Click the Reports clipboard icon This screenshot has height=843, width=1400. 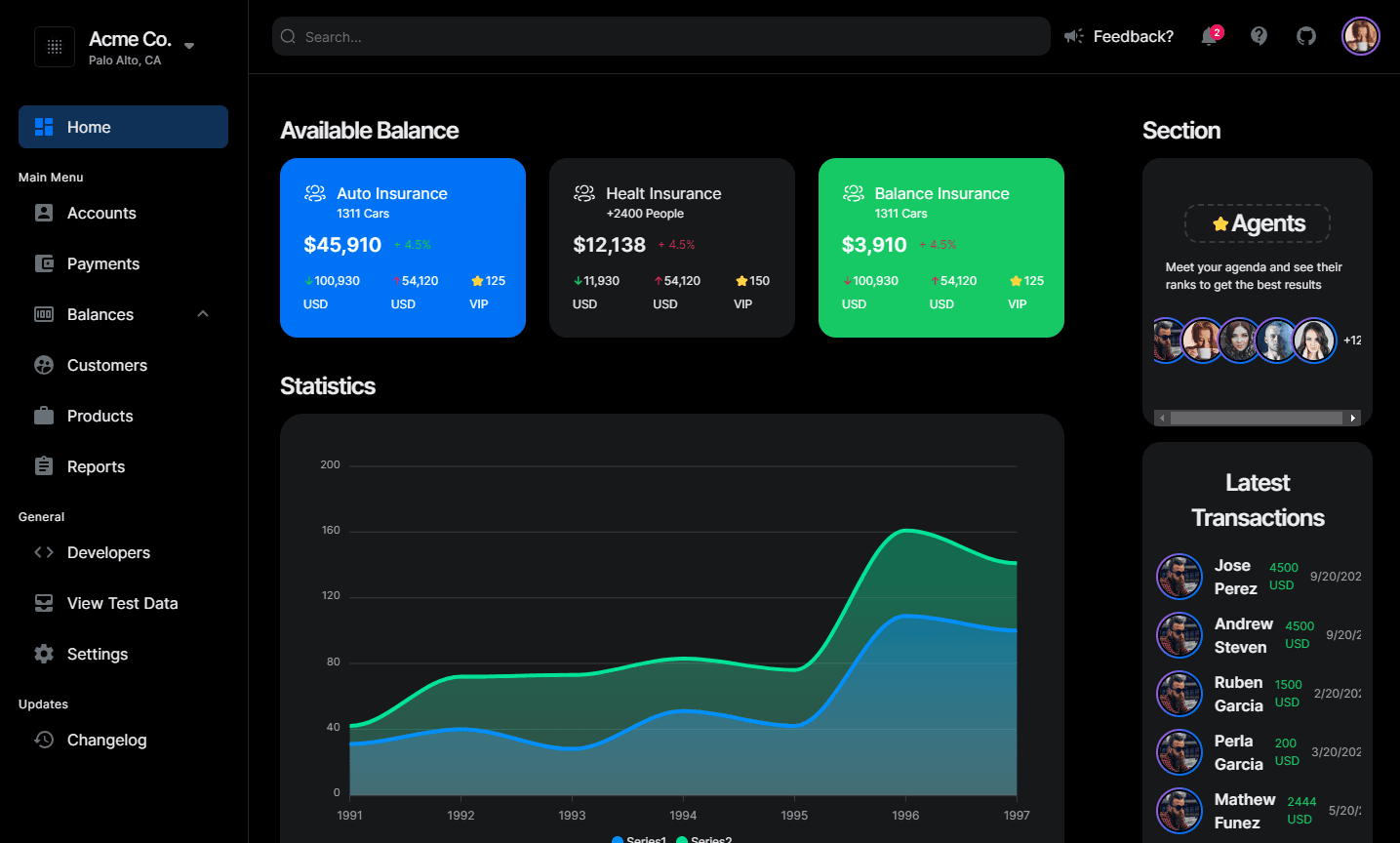(x=44, y=466)
